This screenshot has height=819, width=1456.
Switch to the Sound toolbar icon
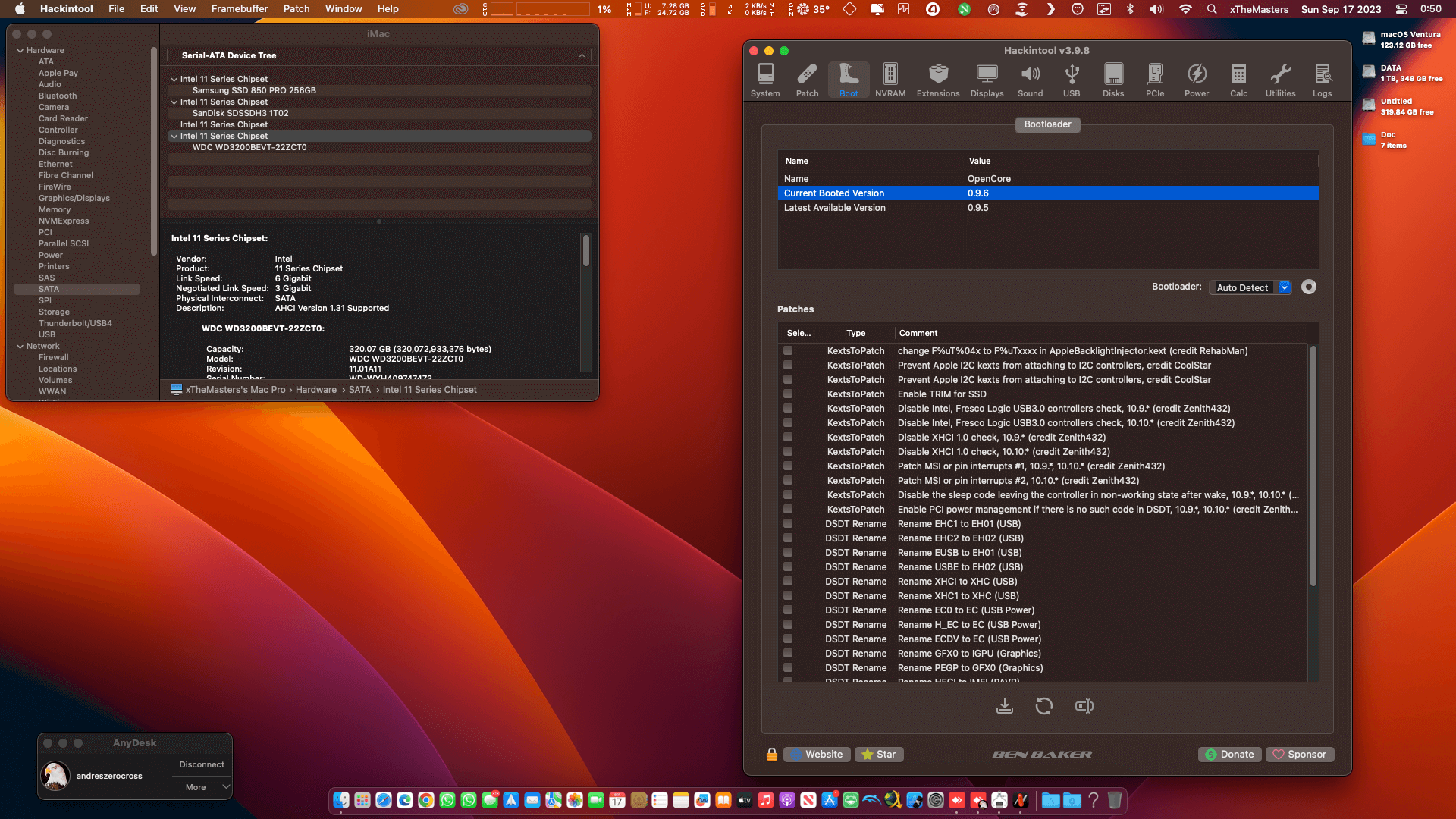(1030, 80)
